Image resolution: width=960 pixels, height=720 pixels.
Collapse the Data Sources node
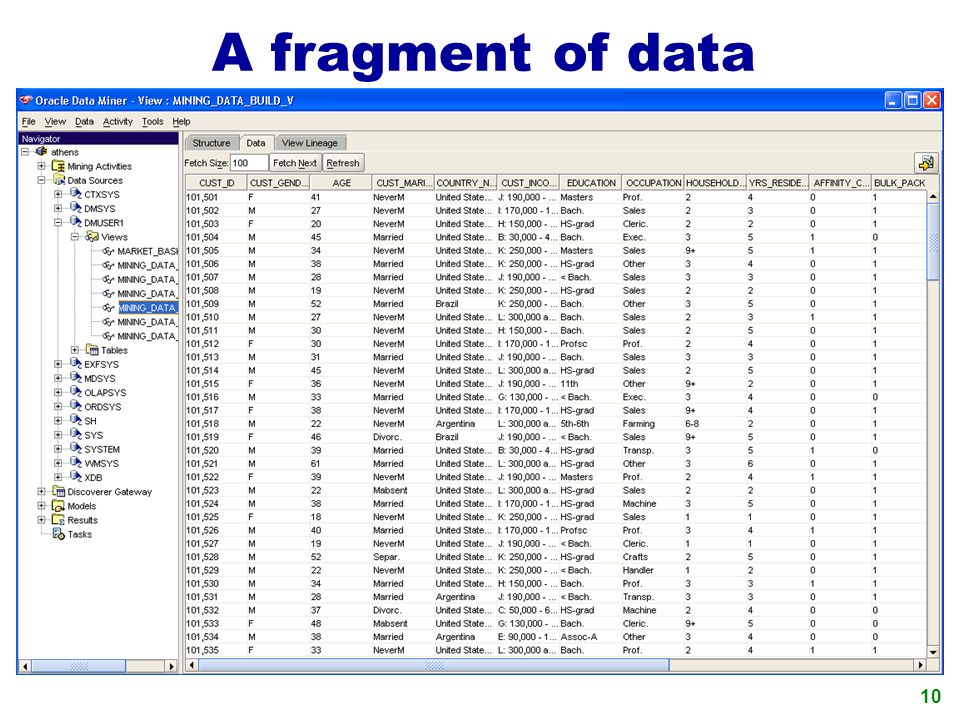coord(41,180)
